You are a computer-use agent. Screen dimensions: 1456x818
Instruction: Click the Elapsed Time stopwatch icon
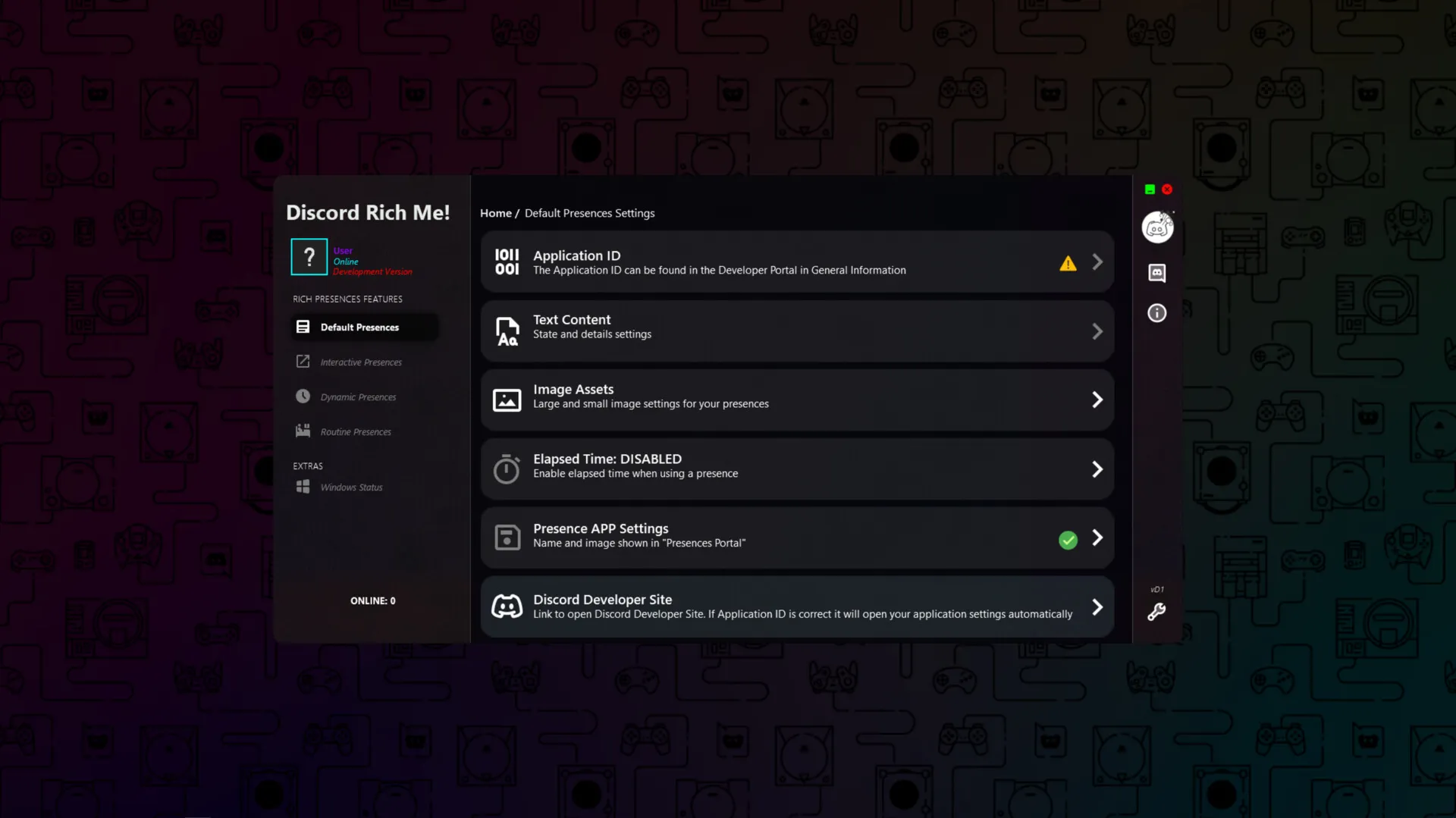coord(507,469)
